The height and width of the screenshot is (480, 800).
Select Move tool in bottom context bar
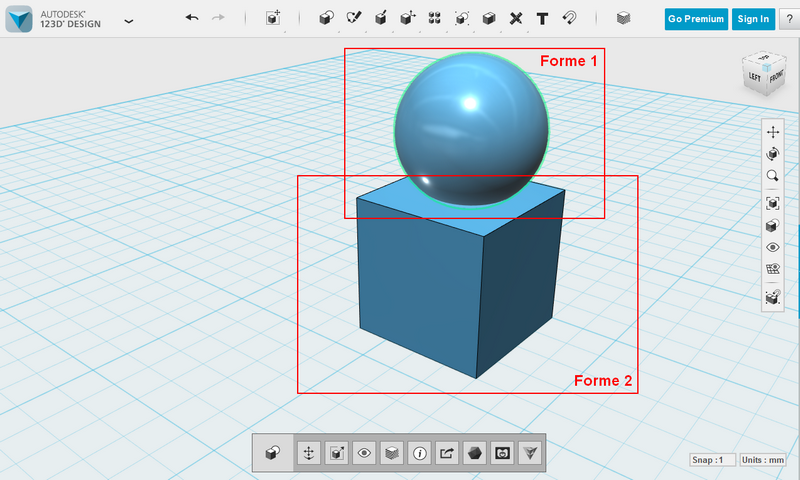[x=309, y=453]
